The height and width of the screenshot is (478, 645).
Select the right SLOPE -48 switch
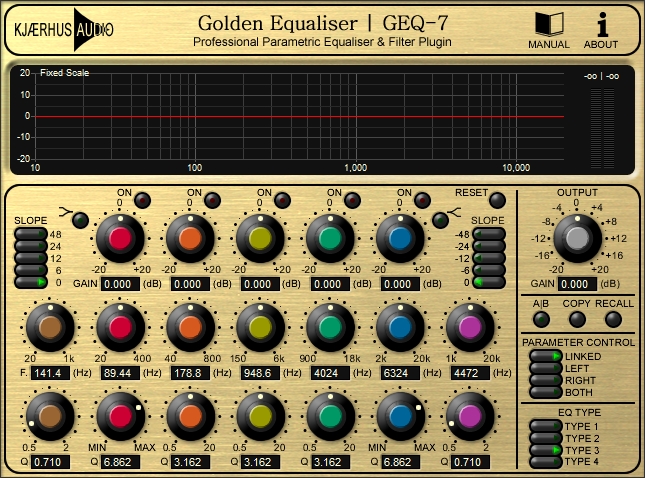click(x=489, y=234)
